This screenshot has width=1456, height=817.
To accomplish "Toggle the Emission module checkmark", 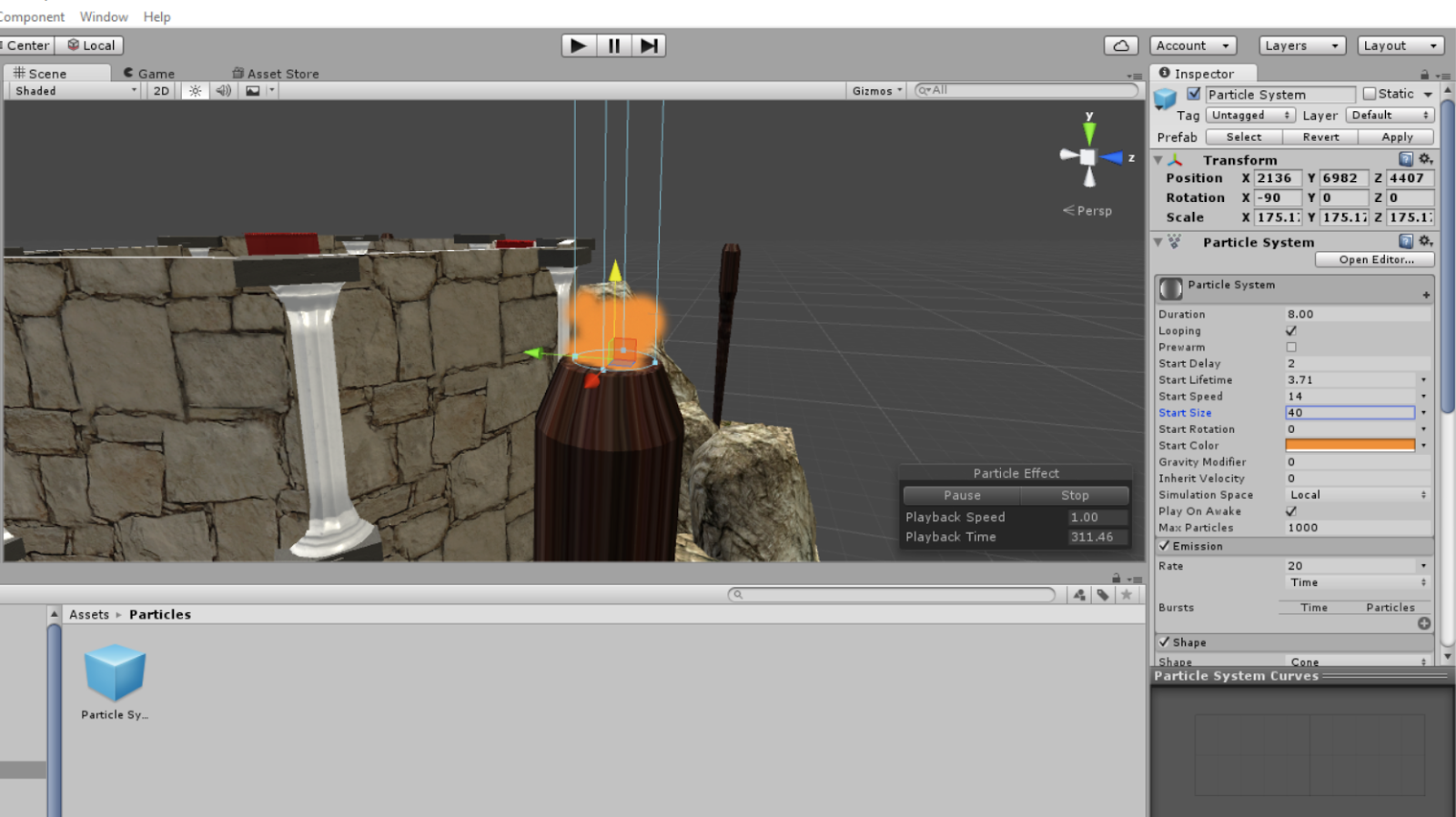I will tap(1164, 546).
